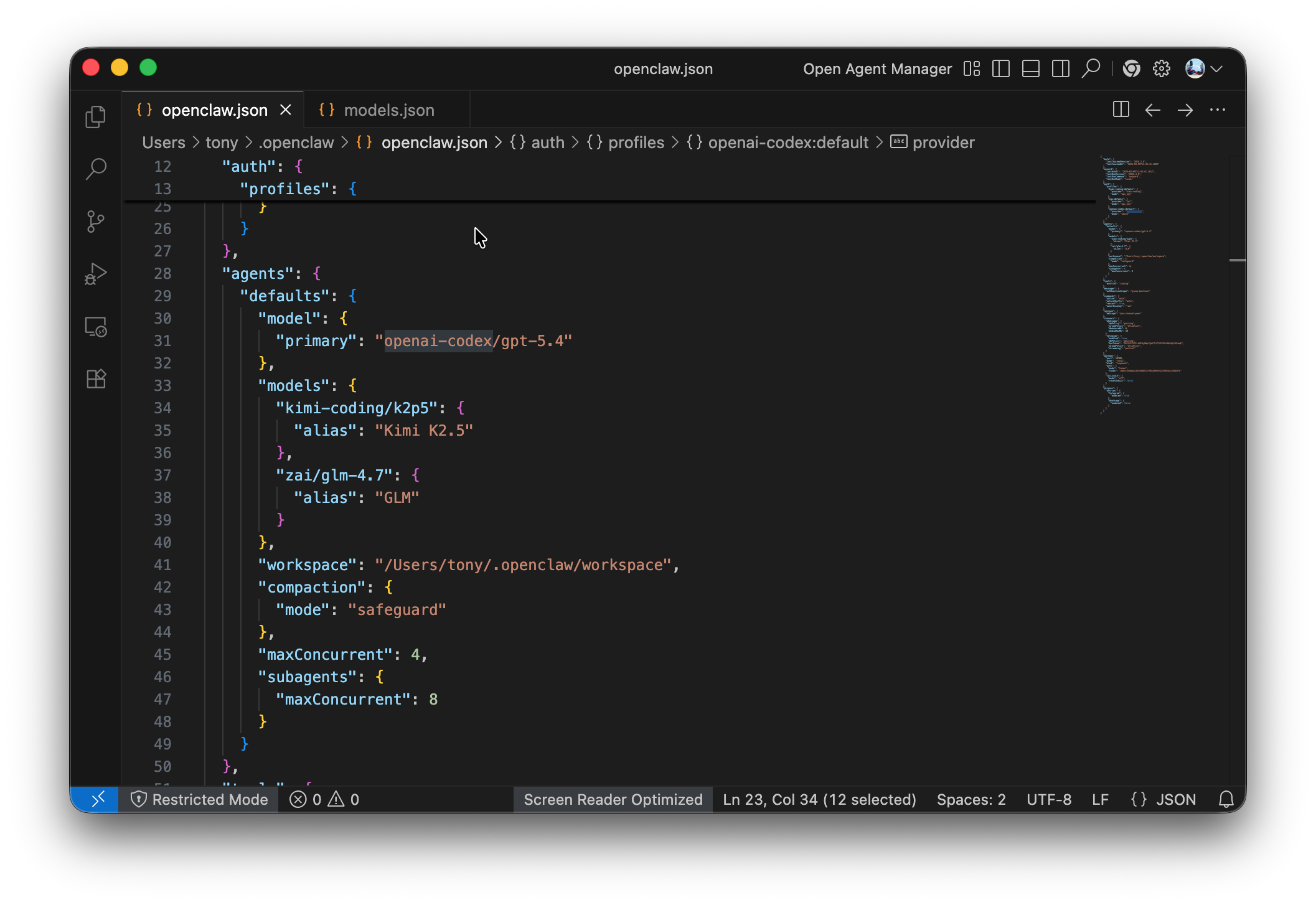Open the Extensions view
The width and height of the screenshot is (1316, 905).
tap(96, 378)
